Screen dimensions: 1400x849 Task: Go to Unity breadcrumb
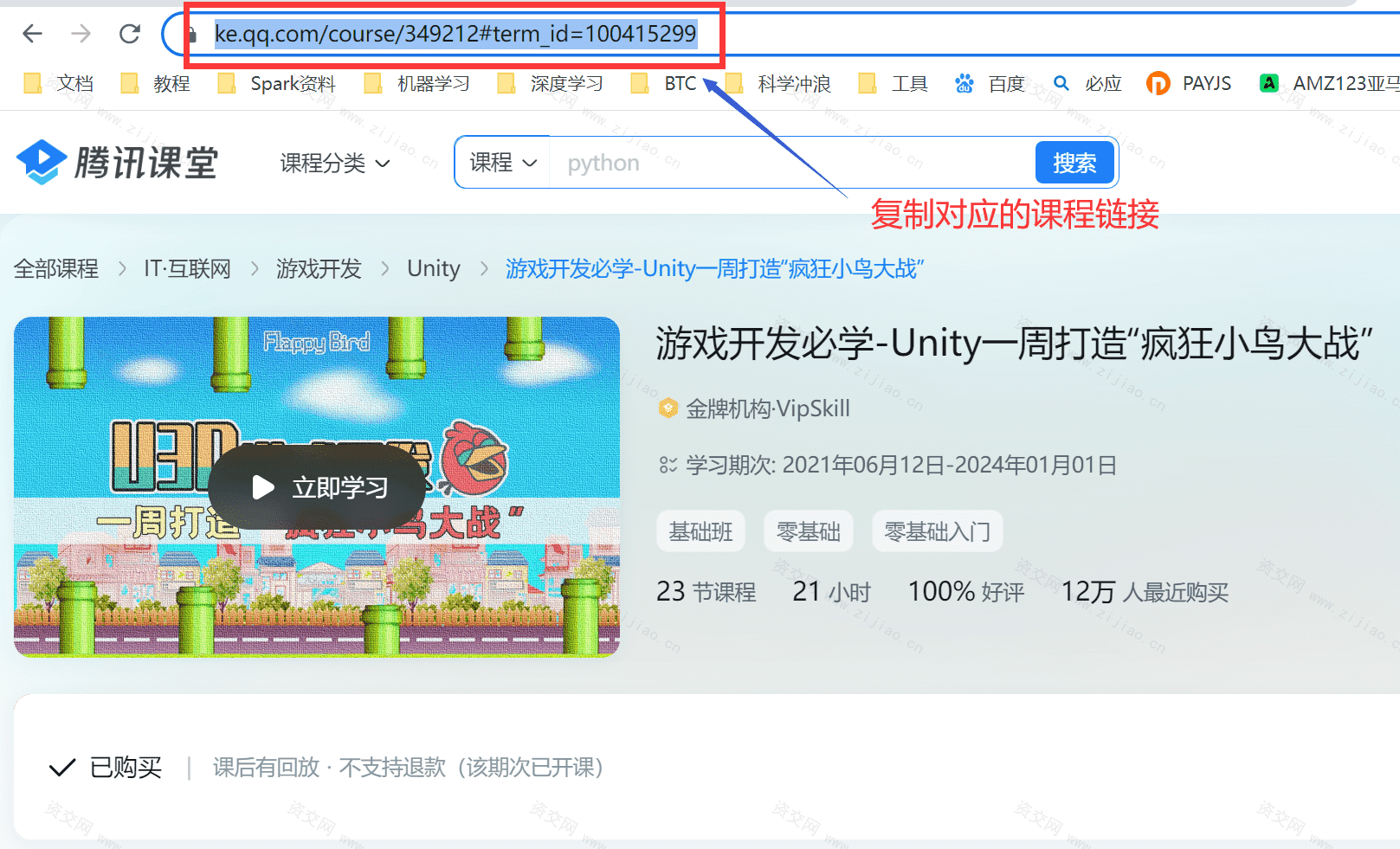tap(434, 268)
